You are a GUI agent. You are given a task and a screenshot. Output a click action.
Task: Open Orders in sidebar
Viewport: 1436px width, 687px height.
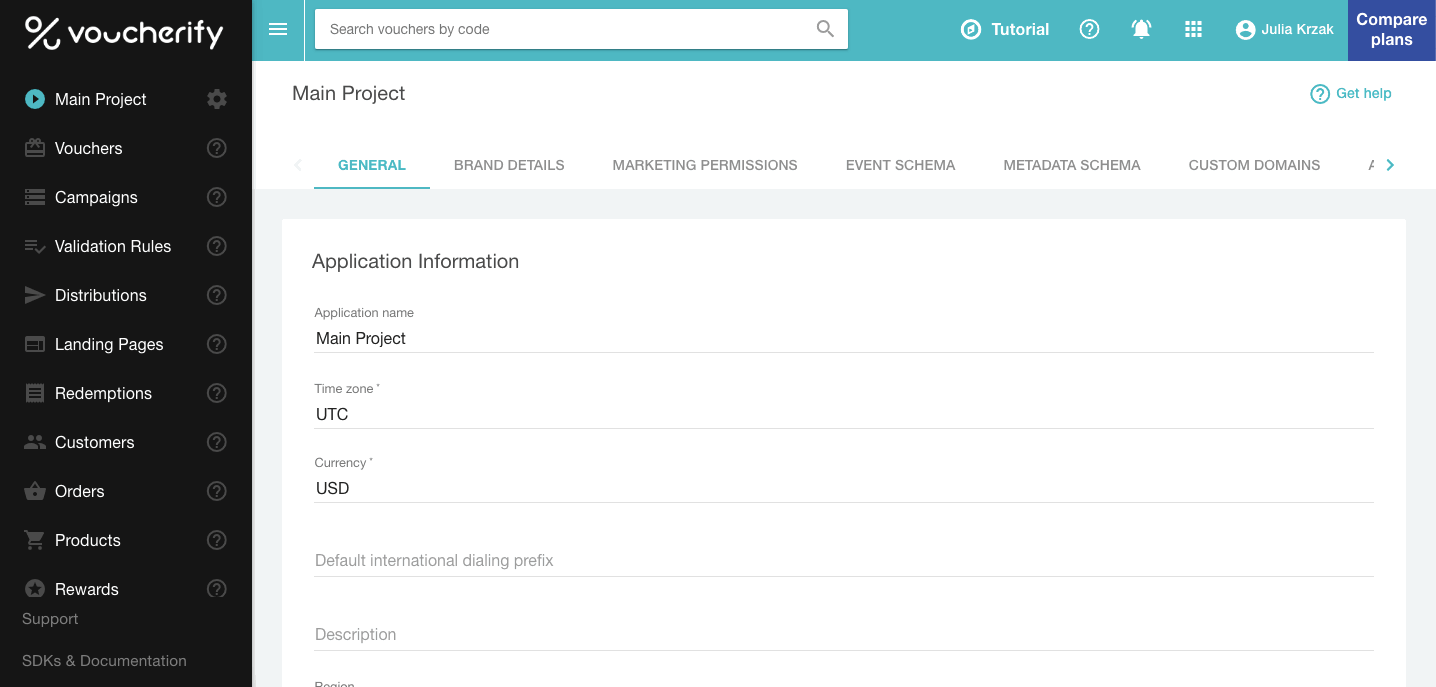80,491
